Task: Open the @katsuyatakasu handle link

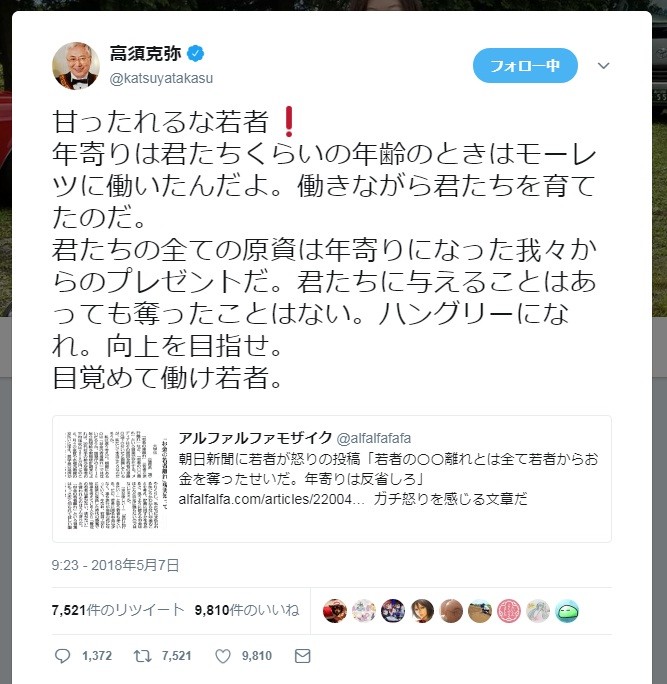Action: (x=161, y=78)
